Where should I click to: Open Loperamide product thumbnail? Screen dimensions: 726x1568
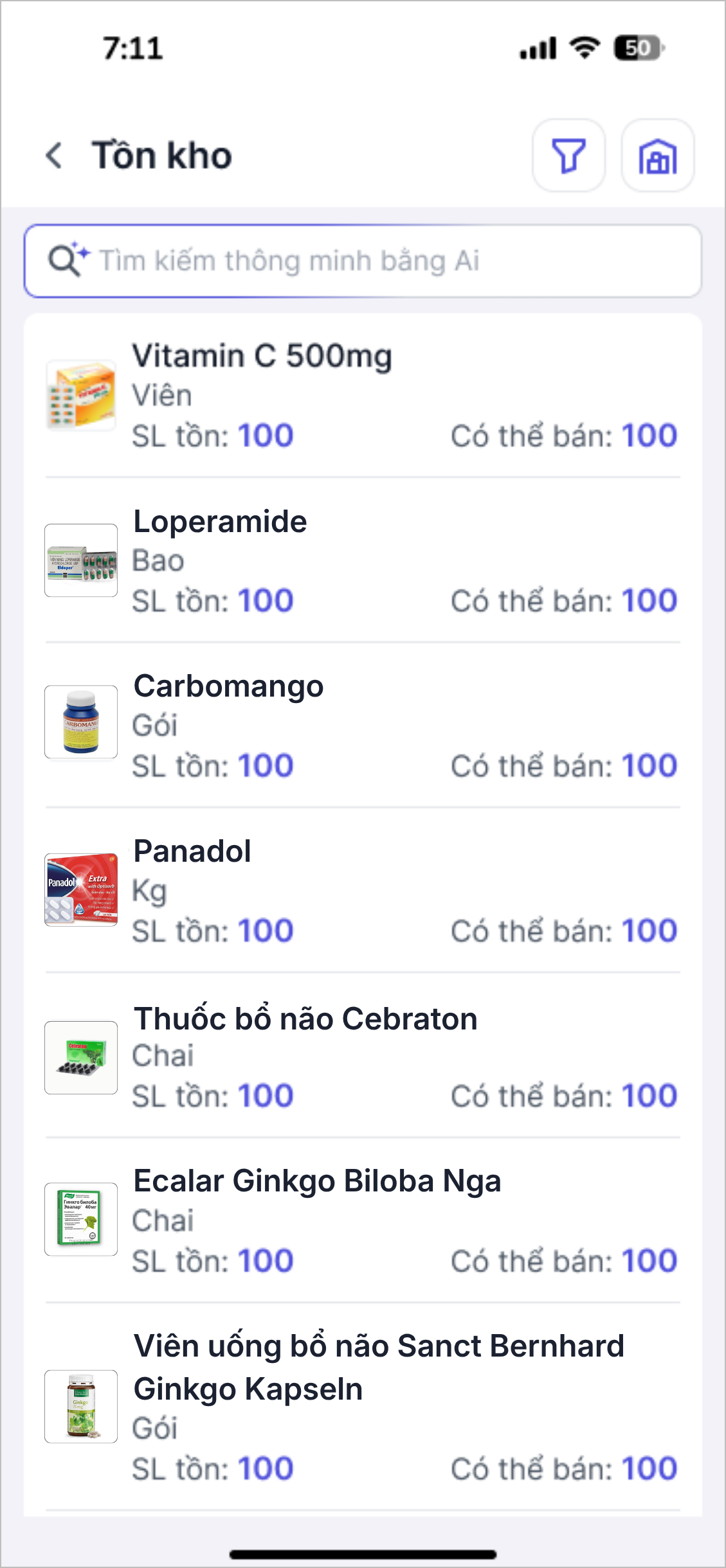click(x=81, y=560)
